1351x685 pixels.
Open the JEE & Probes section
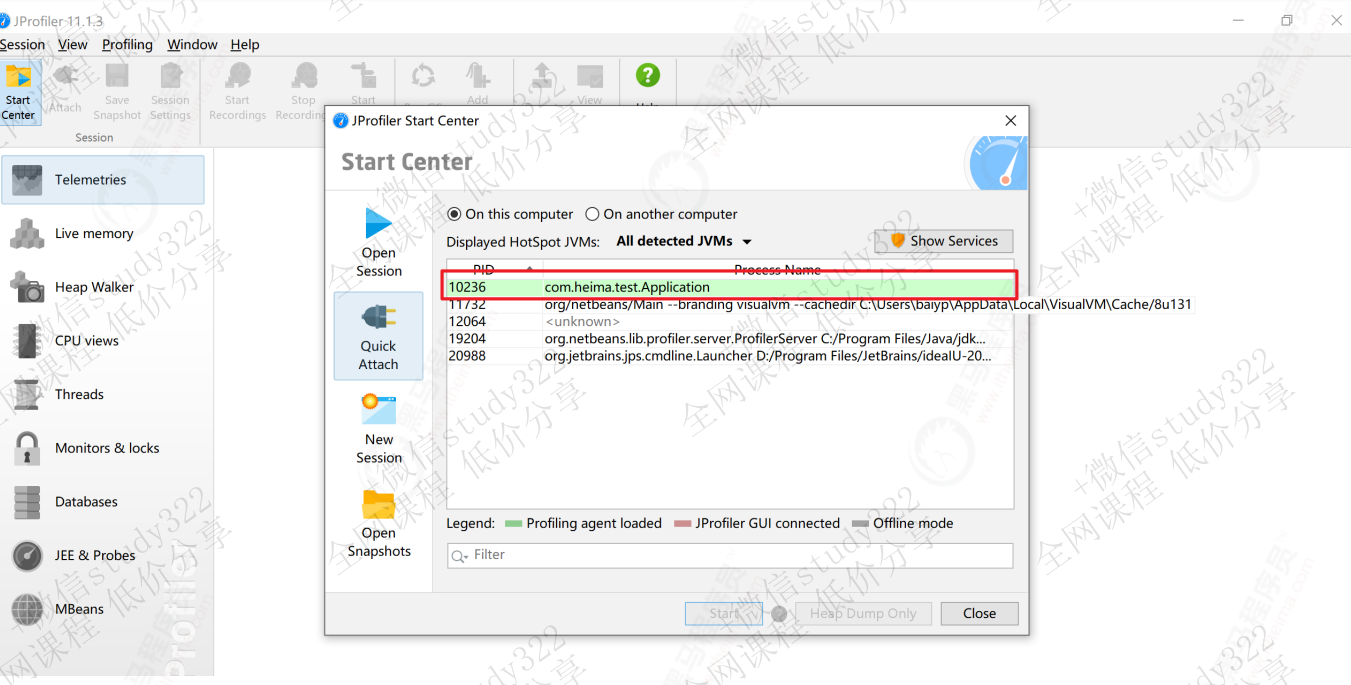(x=103, y=555)
